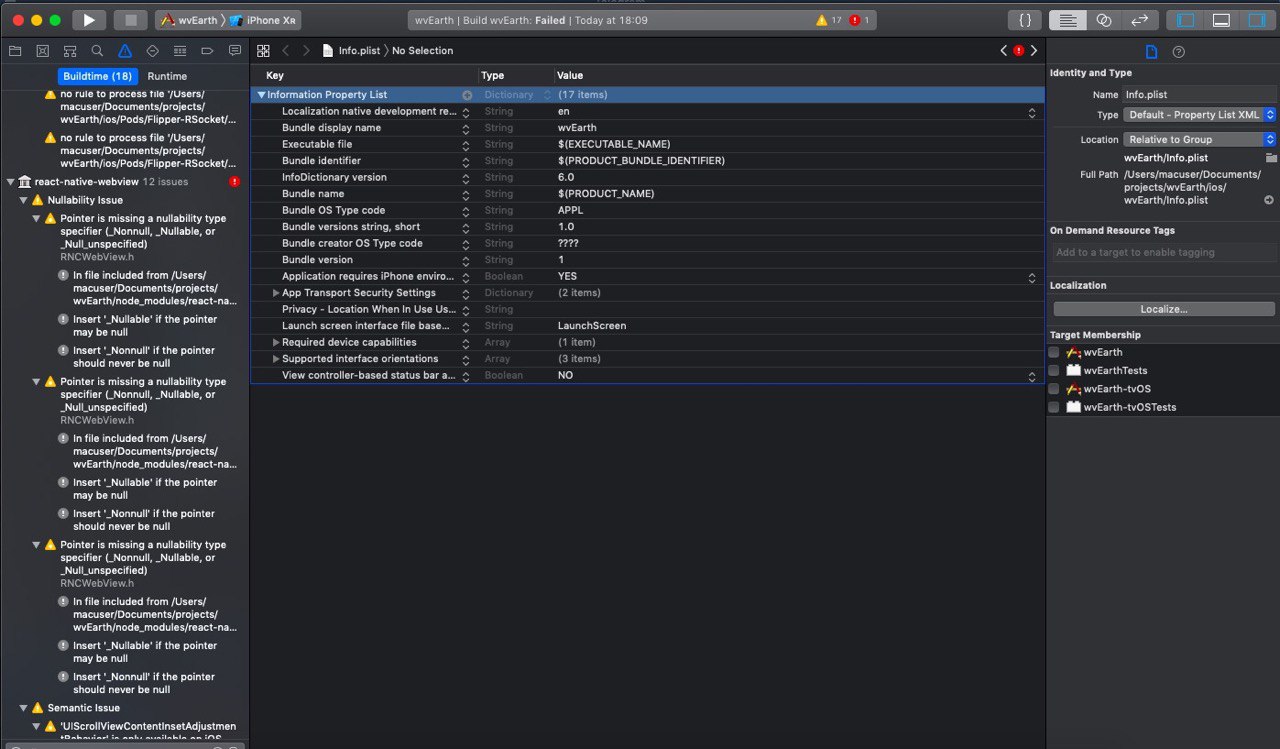Click Info.plist in the jump bar

(x=352, y=50)
